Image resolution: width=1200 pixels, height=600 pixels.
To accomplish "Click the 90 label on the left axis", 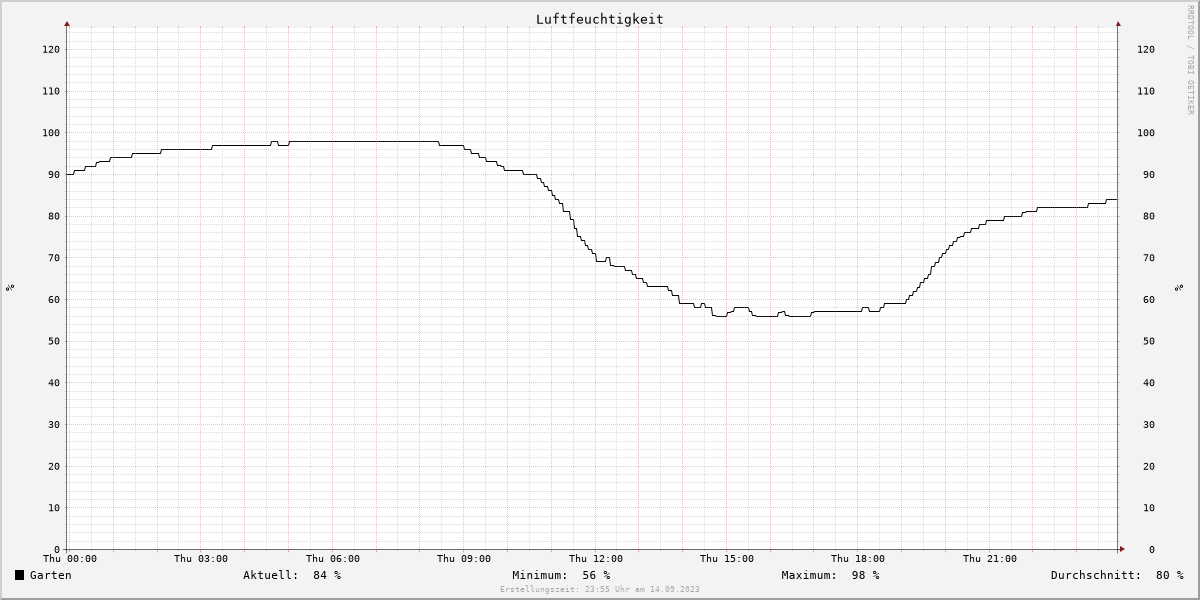I will coord(54,175).
